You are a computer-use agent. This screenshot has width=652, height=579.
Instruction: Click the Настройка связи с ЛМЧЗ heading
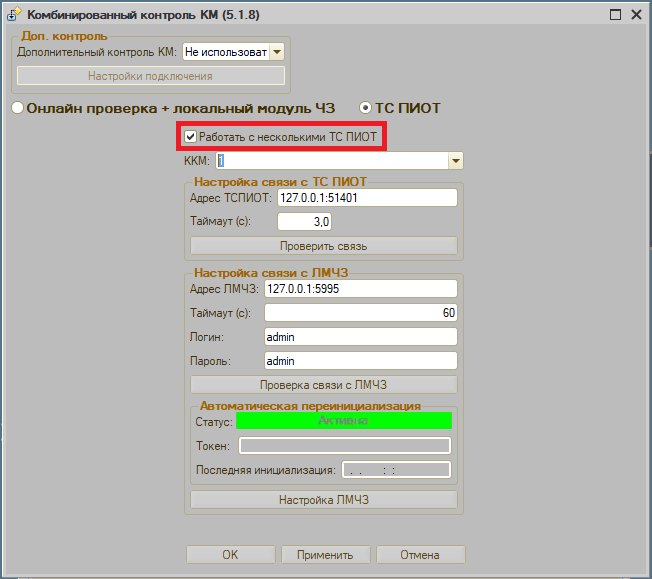point(271,273)
